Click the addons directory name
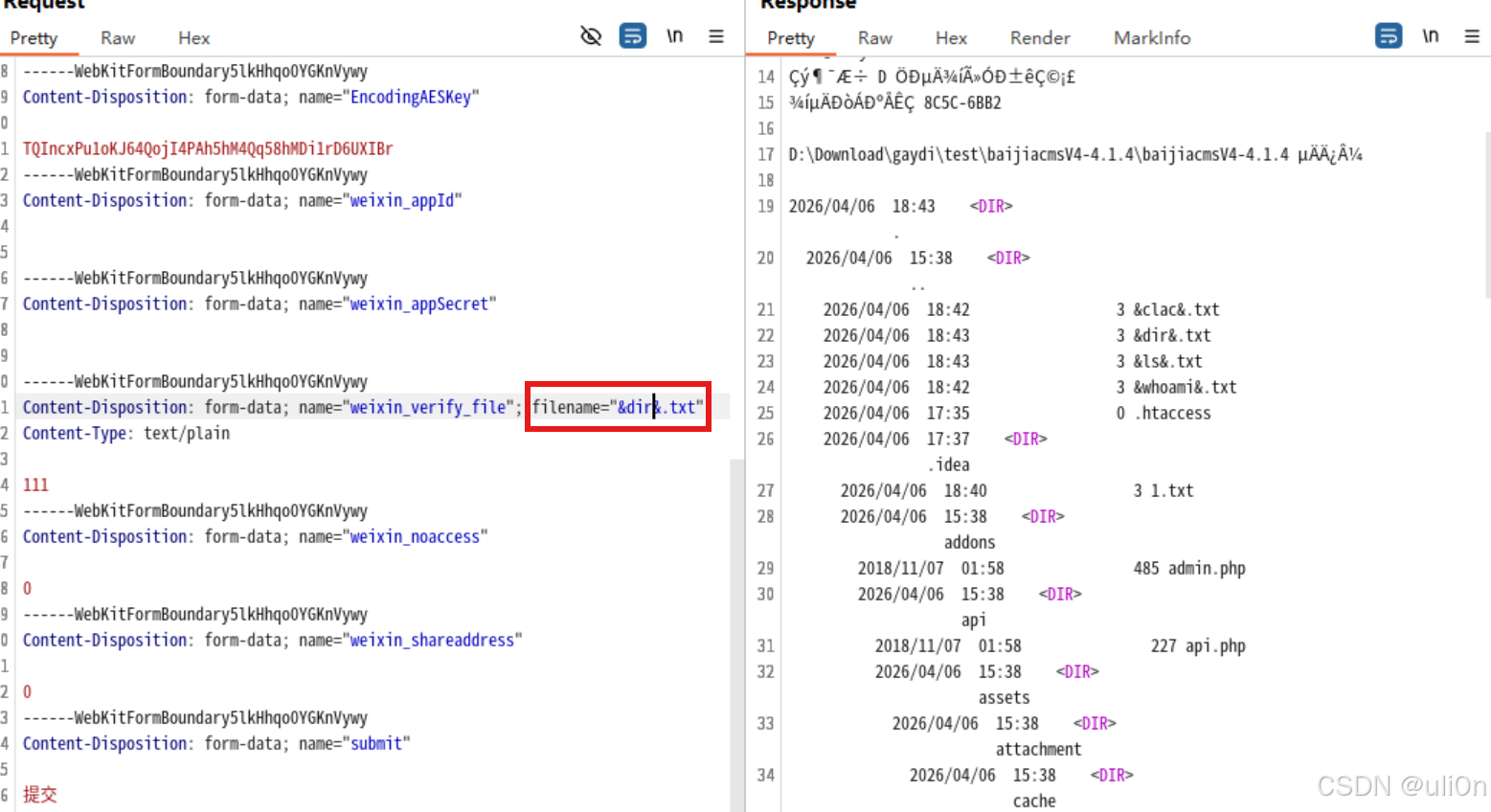Screen dimensions: 1491x812 pos(970,542)
